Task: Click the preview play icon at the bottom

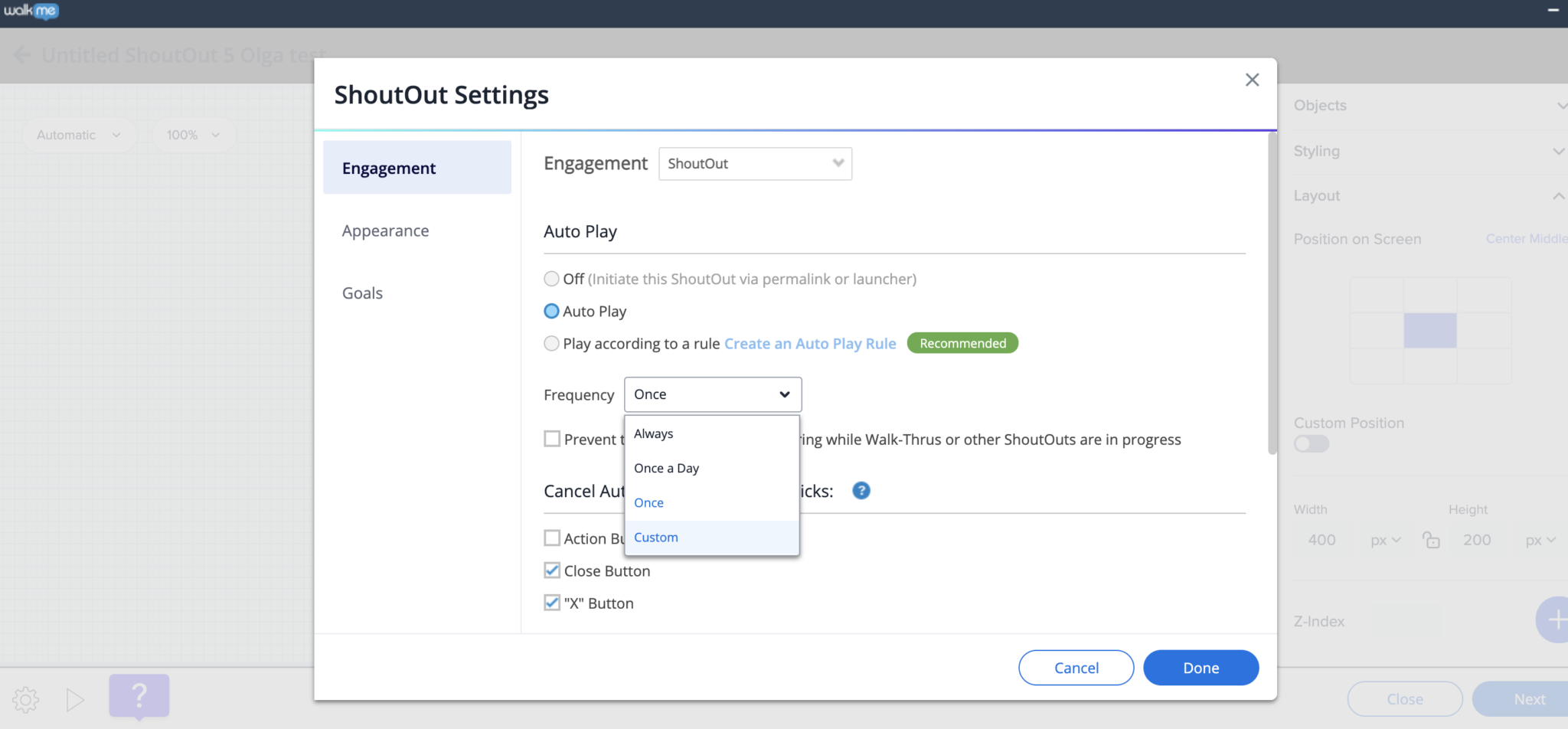Action: coord(74,699)
